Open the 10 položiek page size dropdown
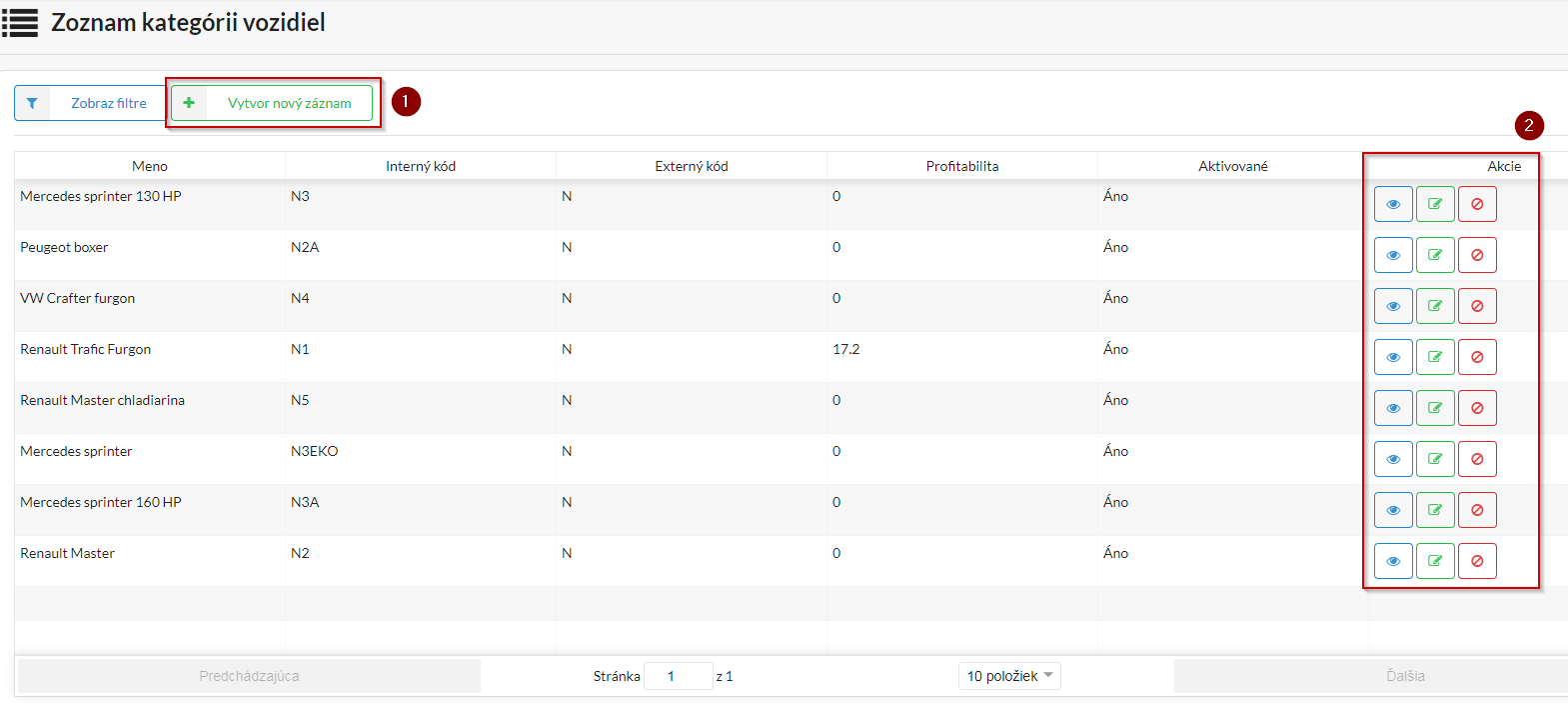This screenshot has width=1568, height=705. point(1009,676)
